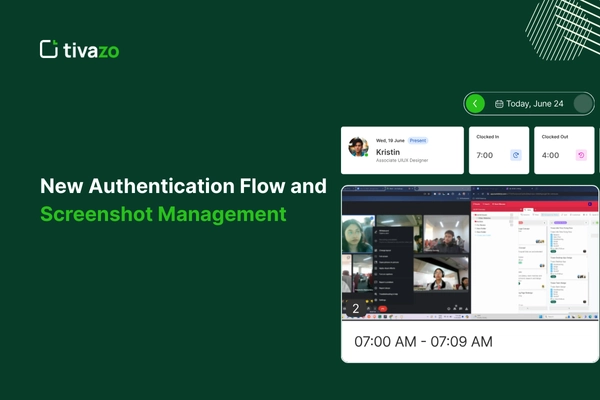Click the 'Present' status badge
The height and width of the screenshot is (400, 600).
(x=417, y=140)
